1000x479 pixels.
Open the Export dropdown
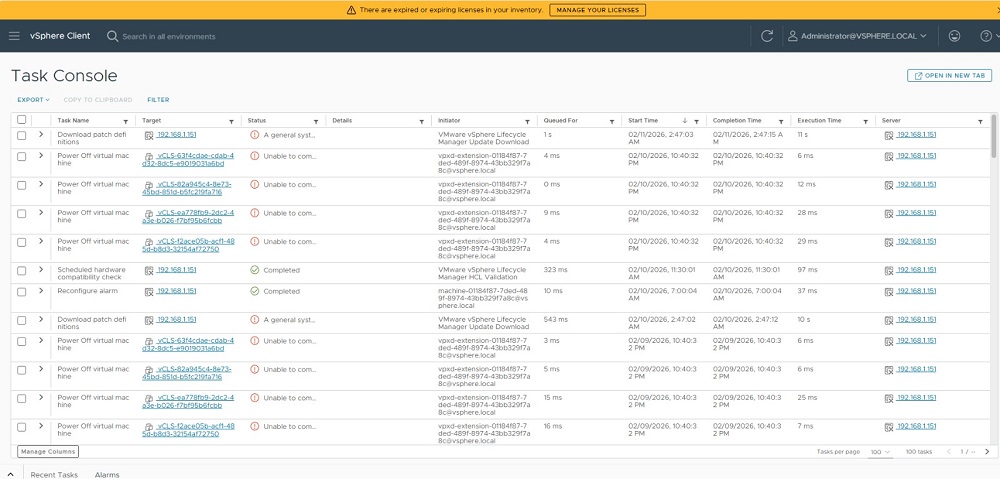(x=33, y=100)
